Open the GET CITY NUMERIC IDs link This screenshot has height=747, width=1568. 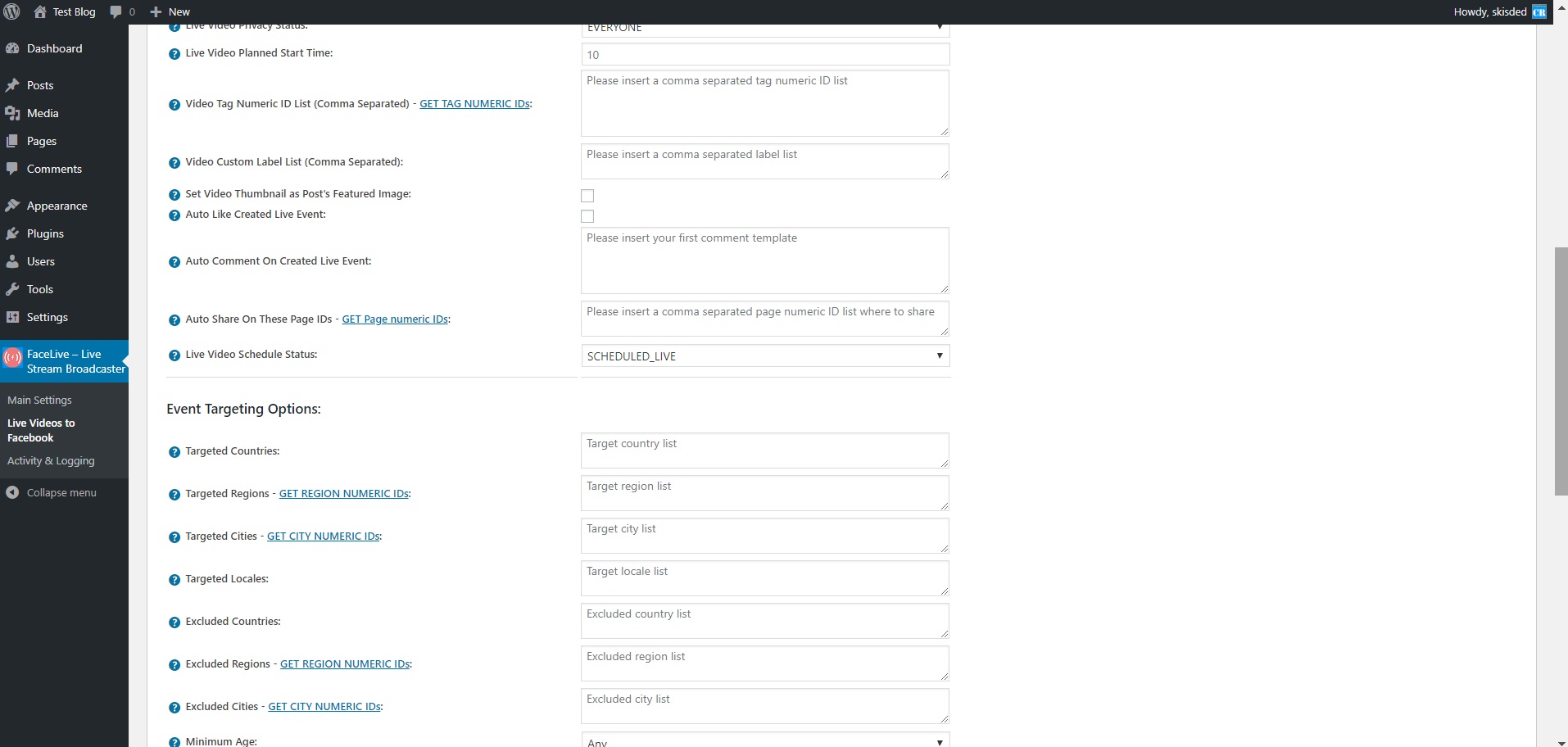[323, 536]
